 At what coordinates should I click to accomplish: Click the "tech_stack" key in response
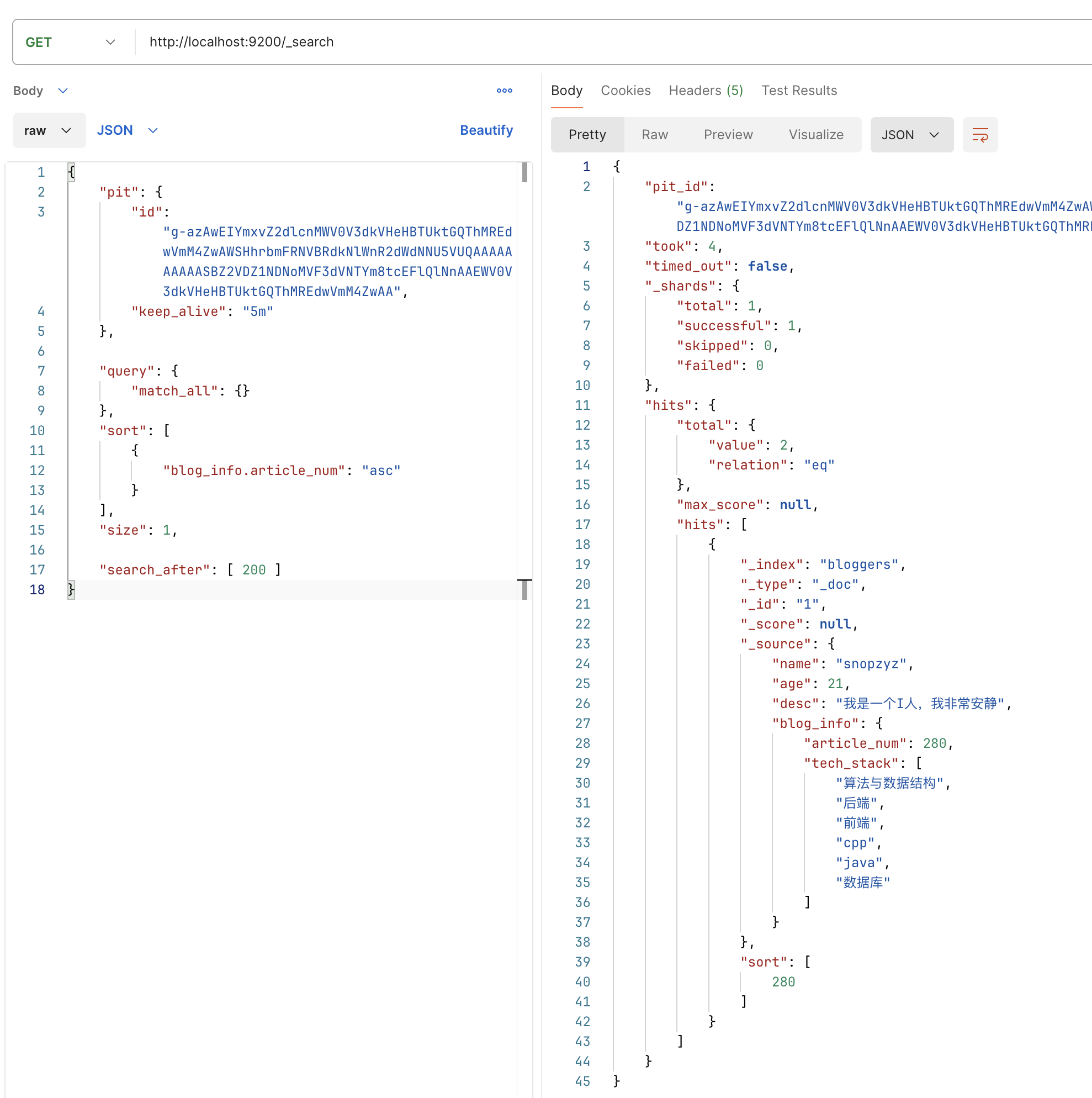tap(851, 763)
